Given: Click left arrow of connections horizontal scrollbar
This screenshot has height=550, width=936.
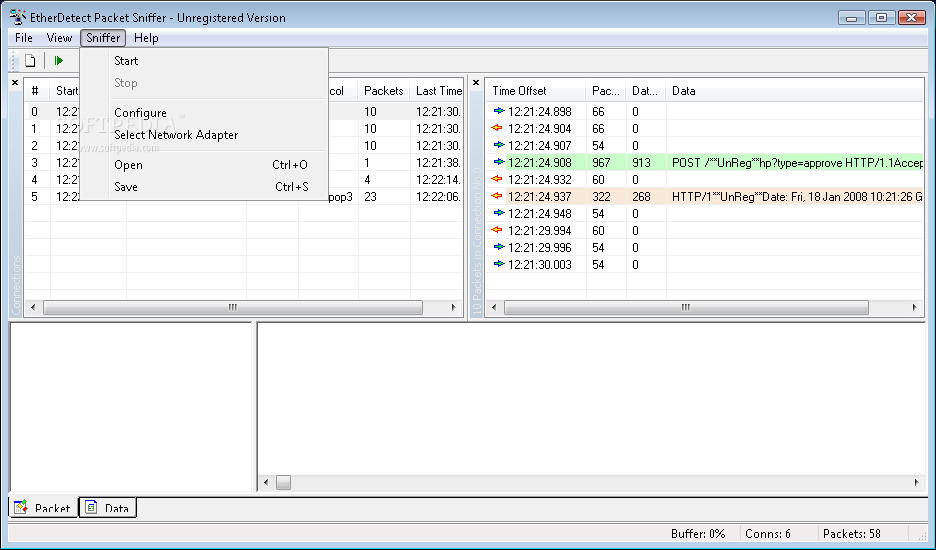Looking at the screenshot, I should pyautogui.click(x=33, y=307).
